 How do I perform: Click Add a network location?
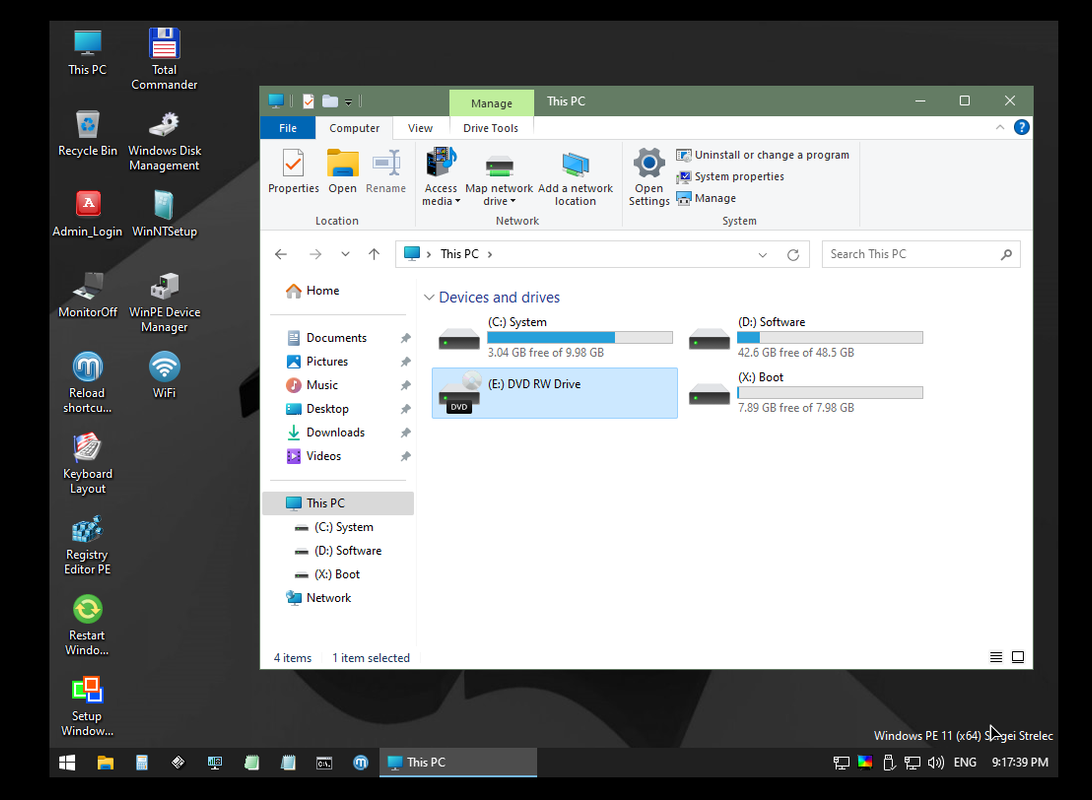pos(575,178)
